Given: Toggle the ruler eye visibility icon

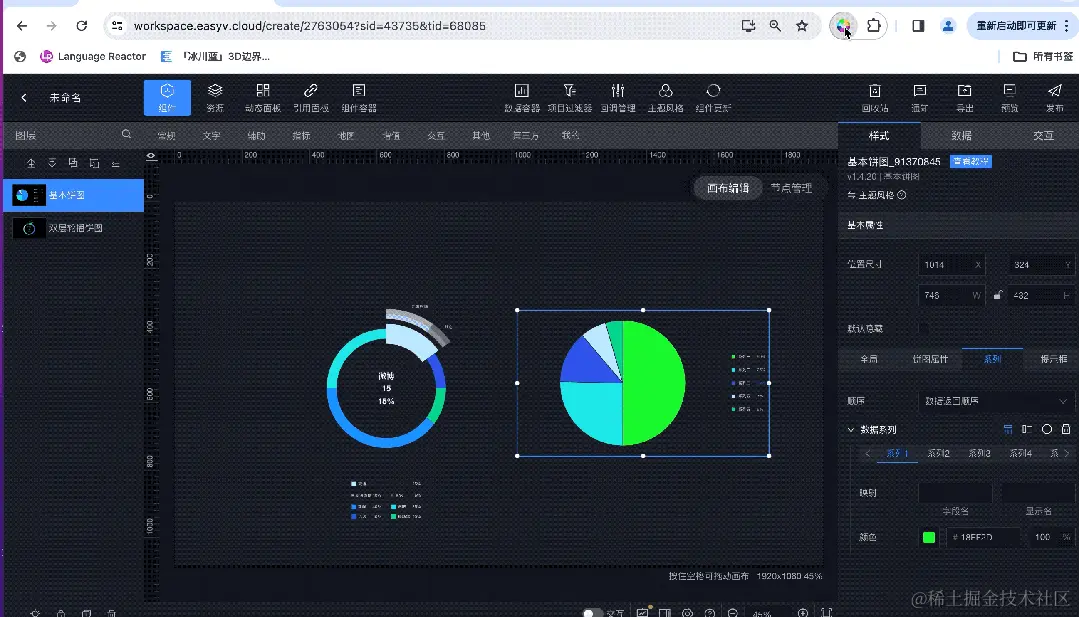Looking at the screenshot, I should click(151, 156).
